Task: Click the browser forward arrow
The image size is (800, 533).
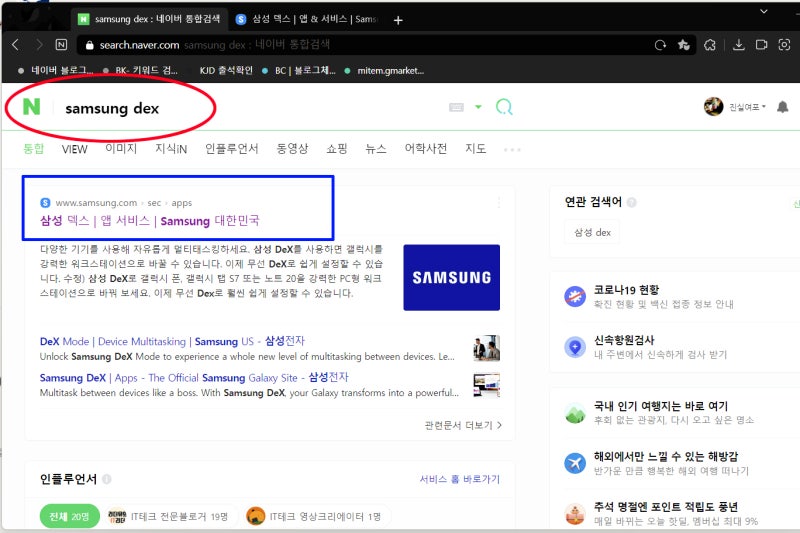Action: pyautogui.click(x=38, y=45)
